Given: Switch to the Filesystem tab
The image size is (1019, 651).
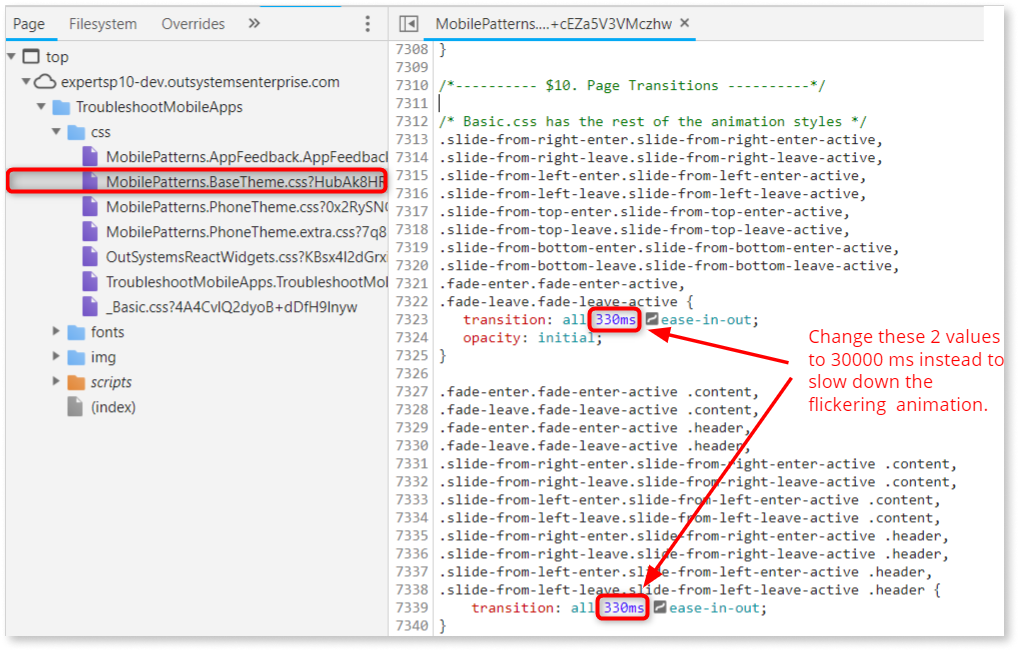Looking at the screenshot, I should (x=102, y=22).
